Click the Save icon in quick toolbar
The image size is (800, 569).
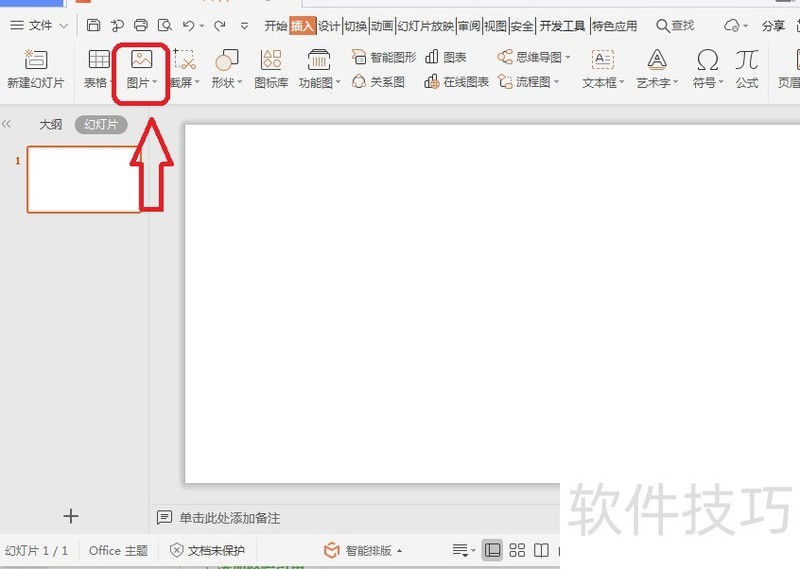93,25
